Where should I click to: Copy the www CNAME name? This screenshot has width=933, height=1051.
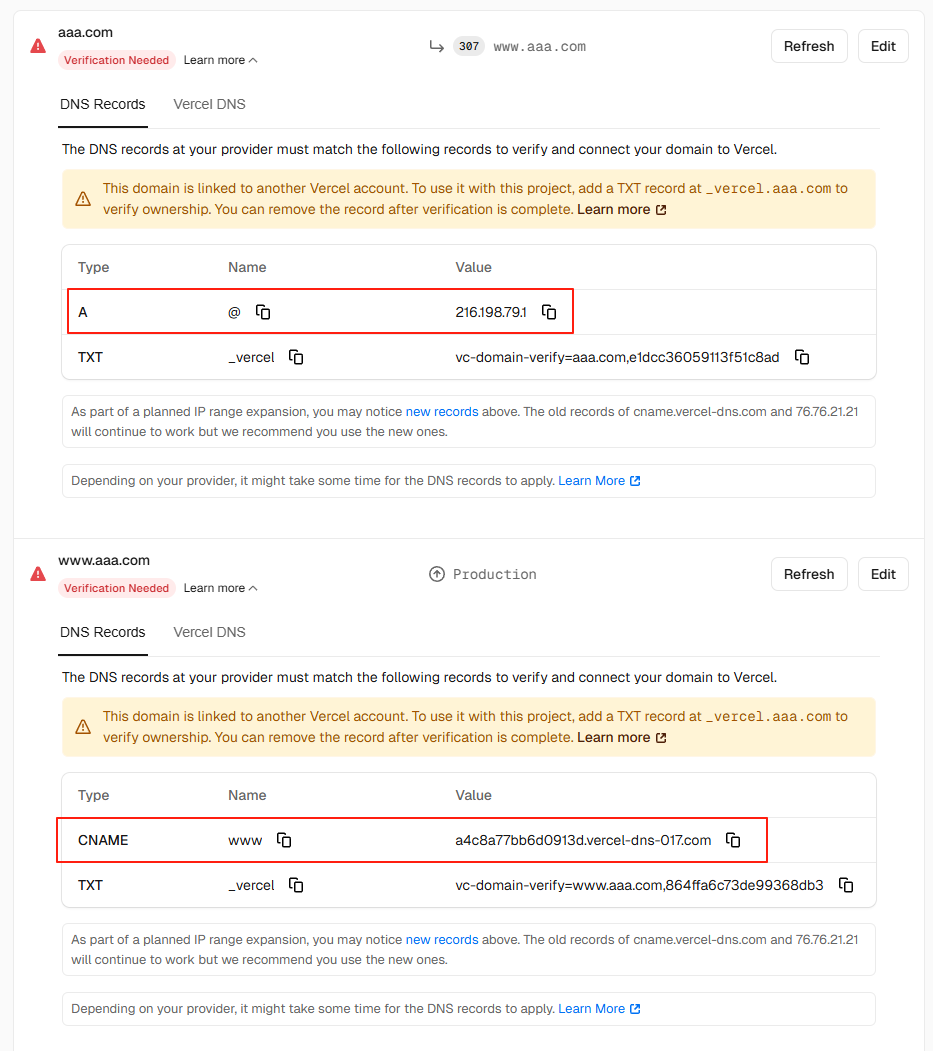[x=284, y=840]
